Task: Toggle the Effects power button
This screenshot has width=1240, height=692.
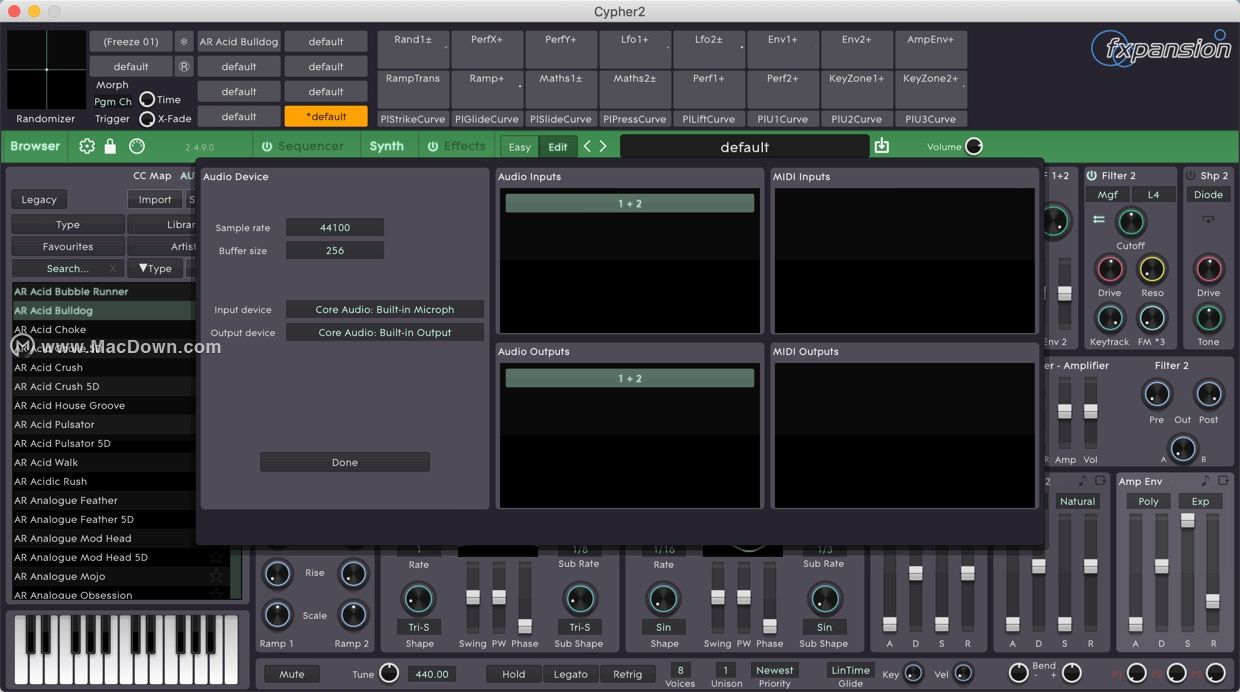Action: pyautogui.click(x=433, y=146)
